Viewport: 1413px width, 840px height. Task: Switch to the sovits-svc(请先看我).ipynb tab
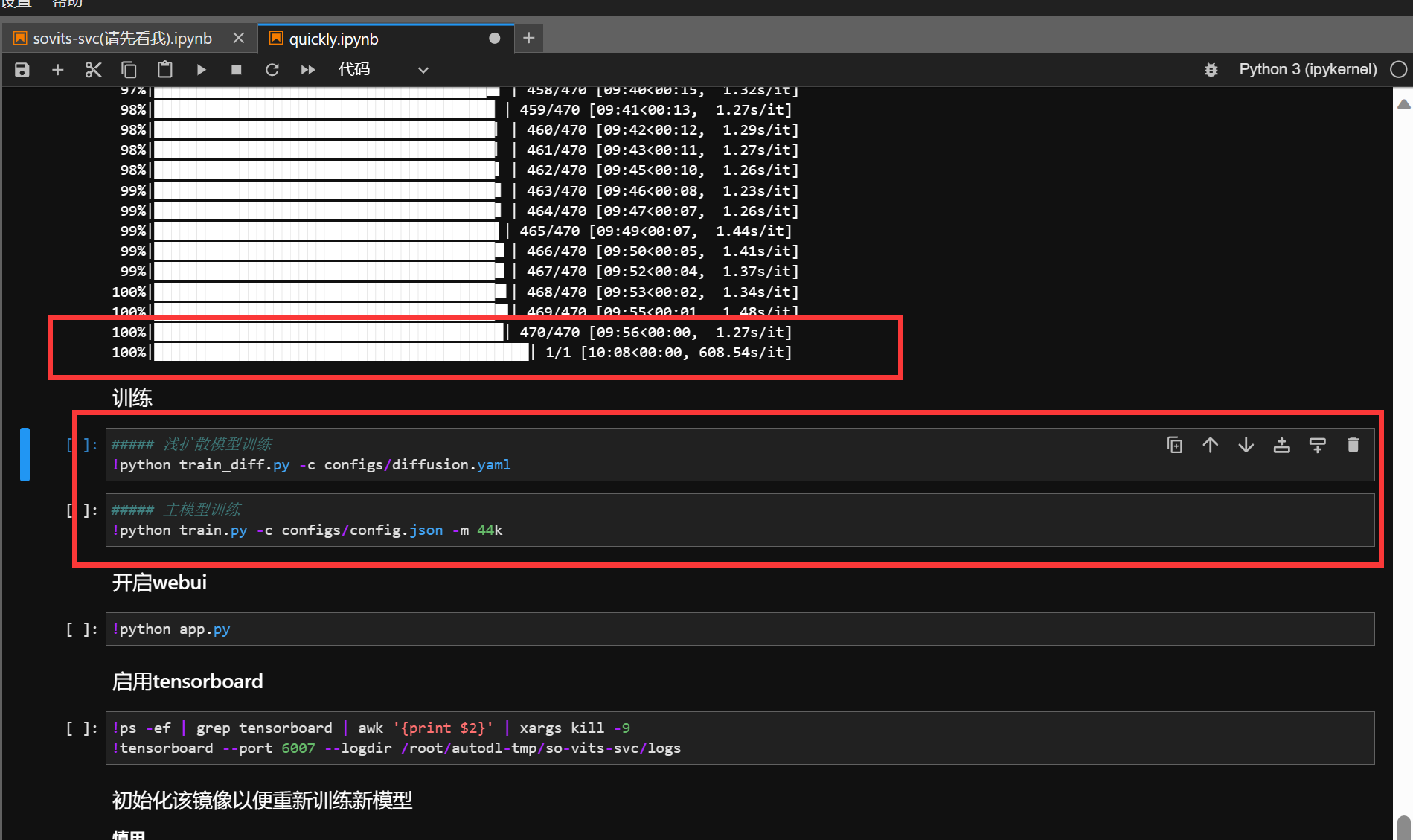pyautogui.click(x=123, y=39)
